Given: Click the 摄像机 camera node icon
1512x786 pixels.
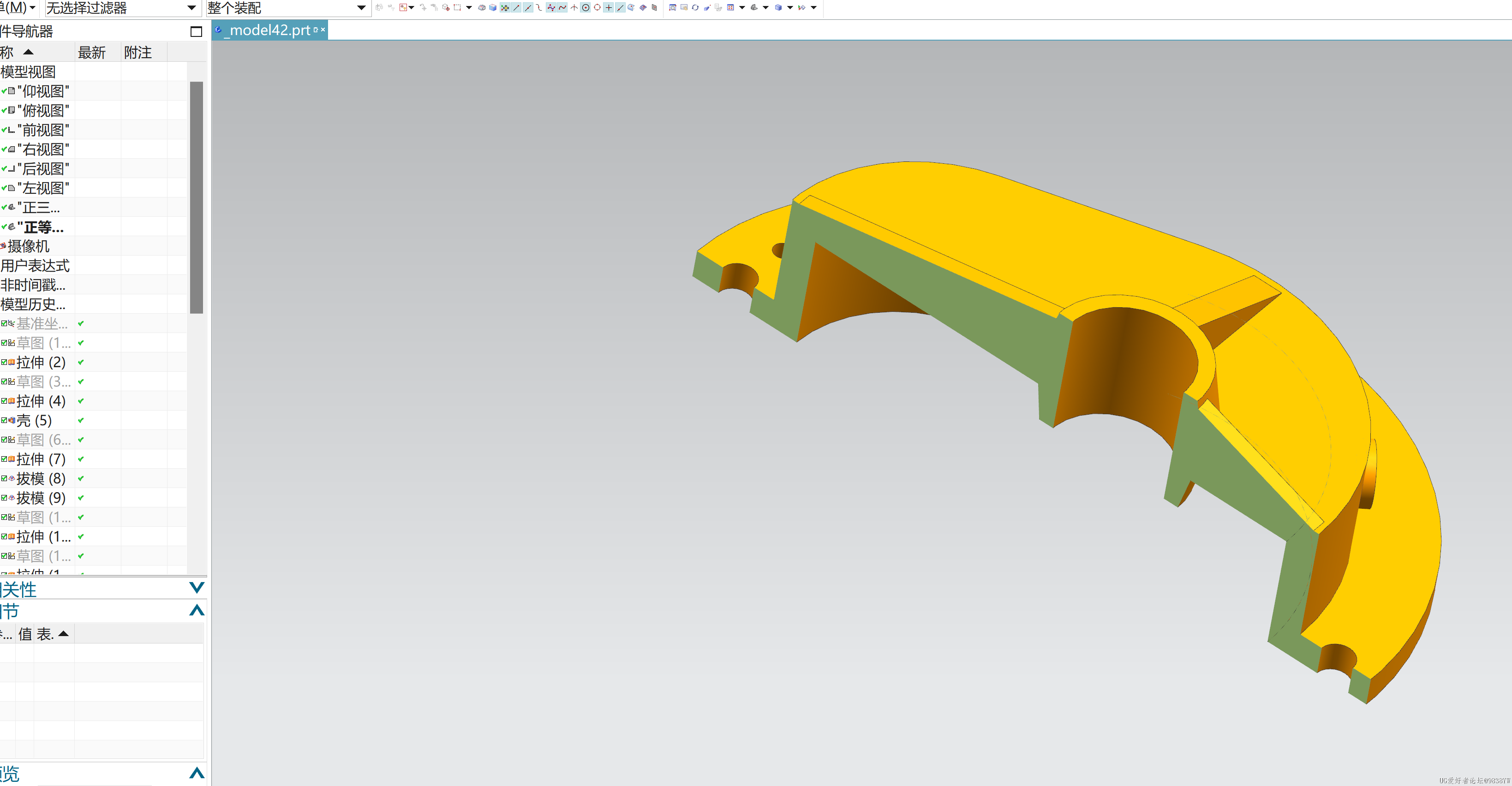Looking at the screenshot, I should pyautogui.click(x=3, y=246).
